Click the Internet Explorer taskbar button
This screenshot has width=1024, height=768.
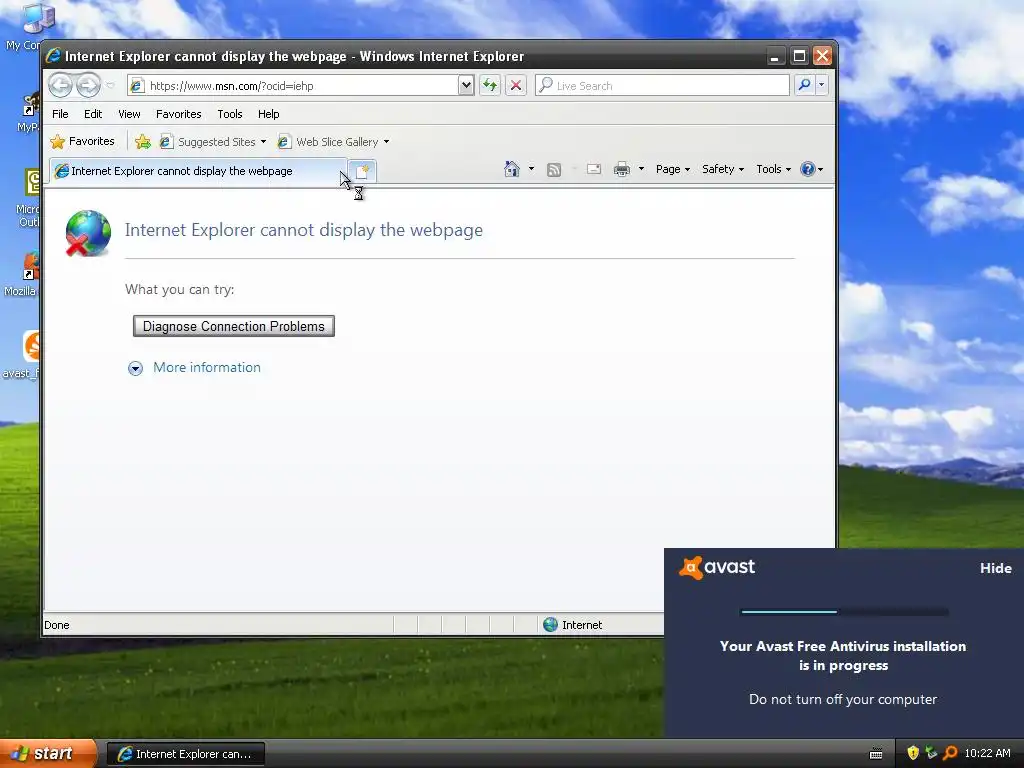coord(185,754)
